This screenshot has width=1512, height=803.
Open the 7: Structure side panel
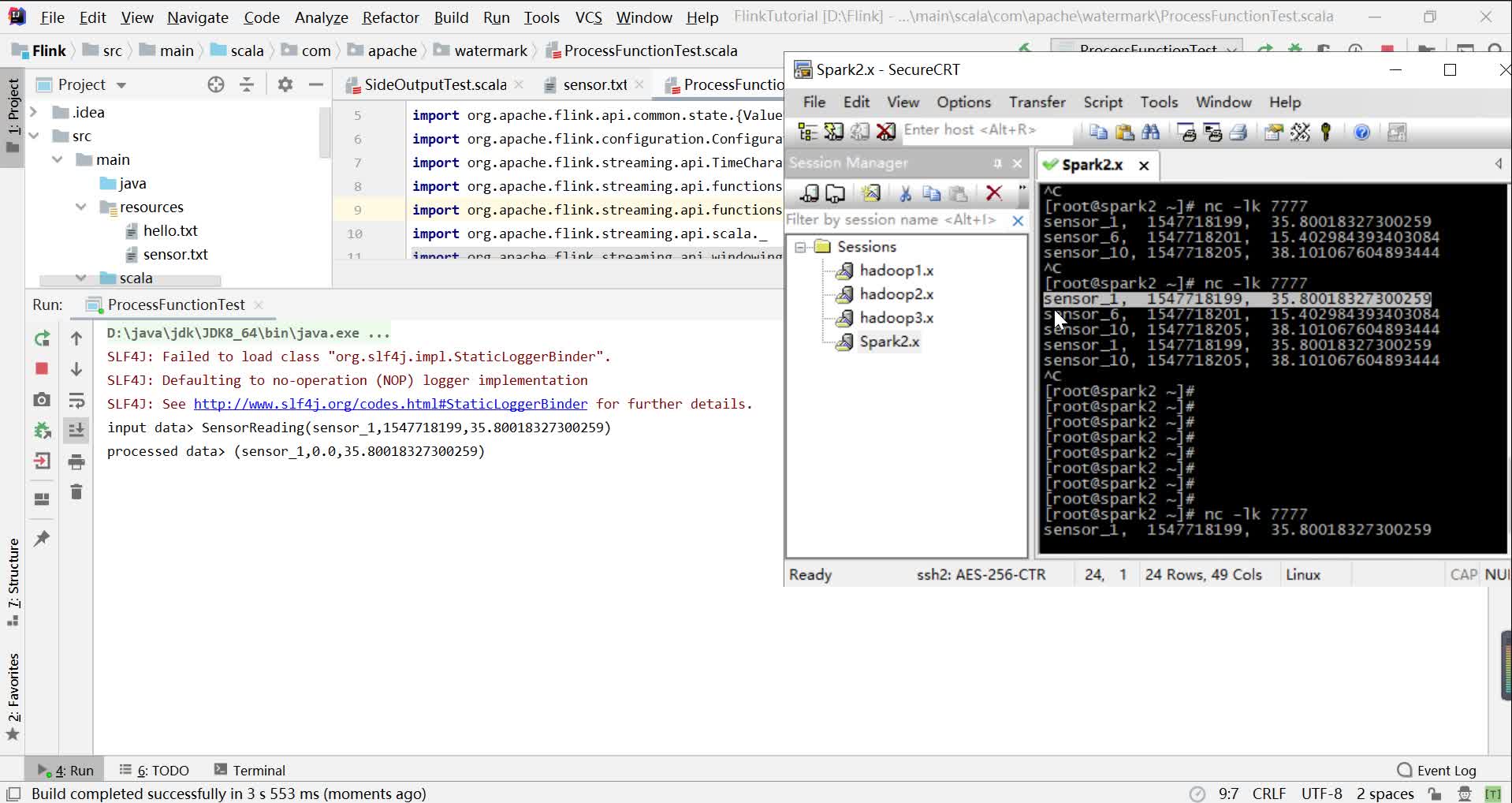pos(13,582)
